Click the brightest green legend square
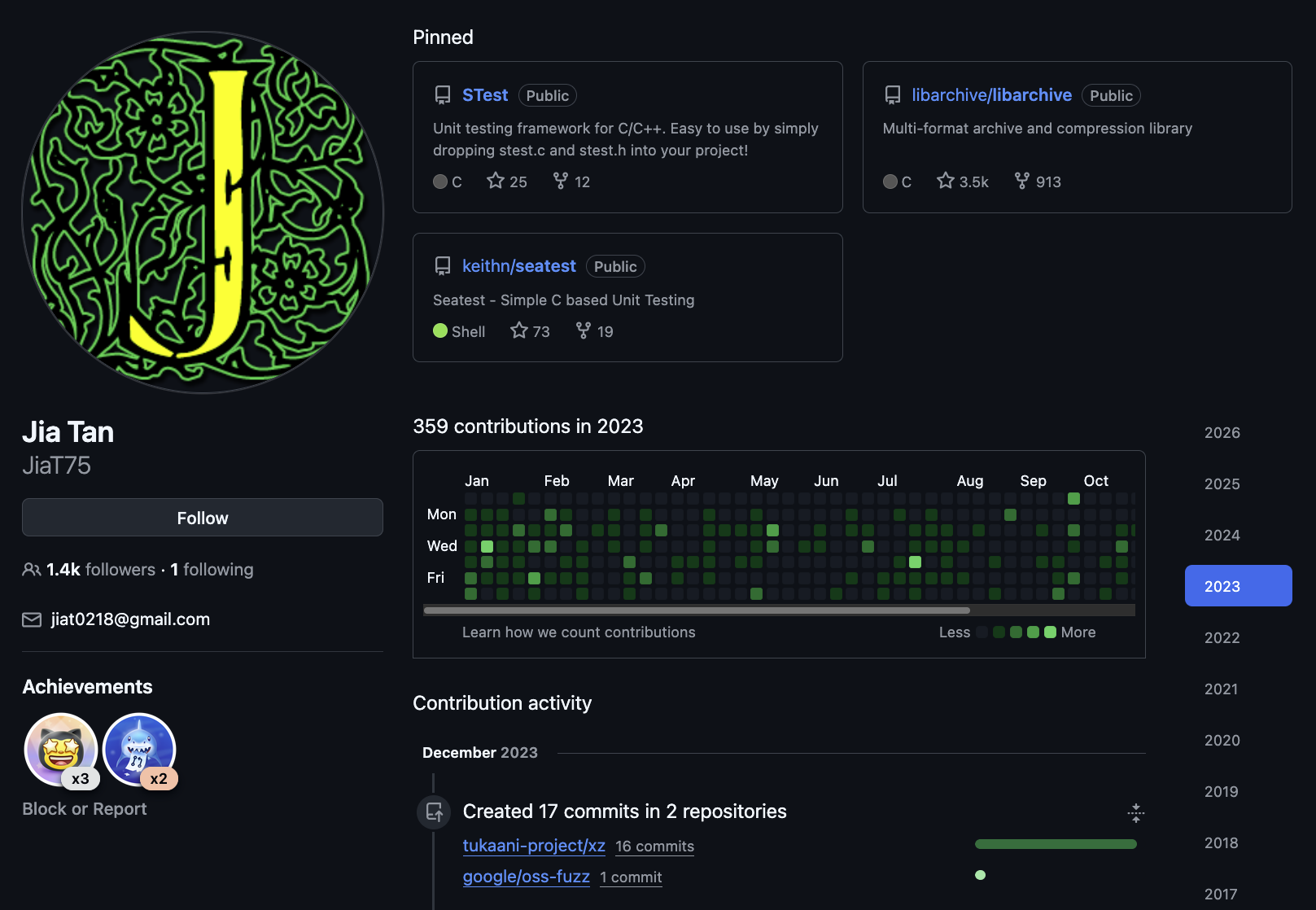The image size is (1316, 910). pos(1050,632)
